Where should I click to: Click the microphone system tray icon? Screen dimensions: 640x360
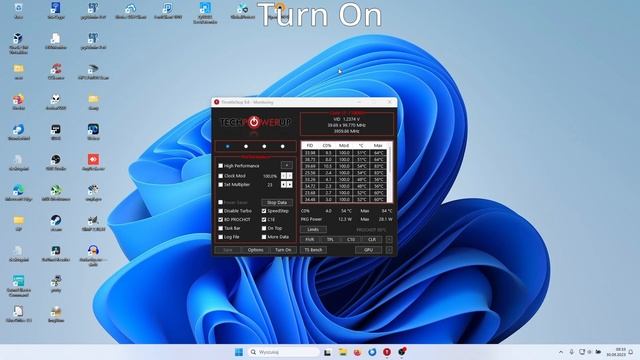[571, 352]
